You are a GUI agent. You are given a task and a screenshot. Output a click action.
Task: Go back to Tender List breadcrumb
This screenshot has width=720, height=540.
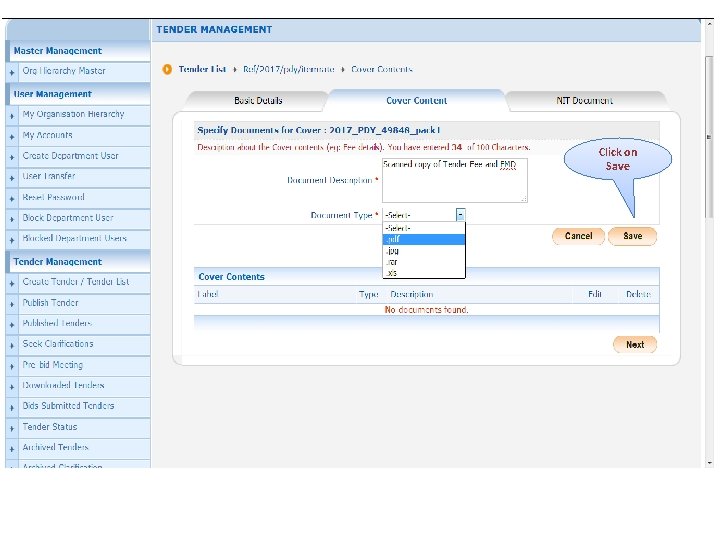pos(202,69)
